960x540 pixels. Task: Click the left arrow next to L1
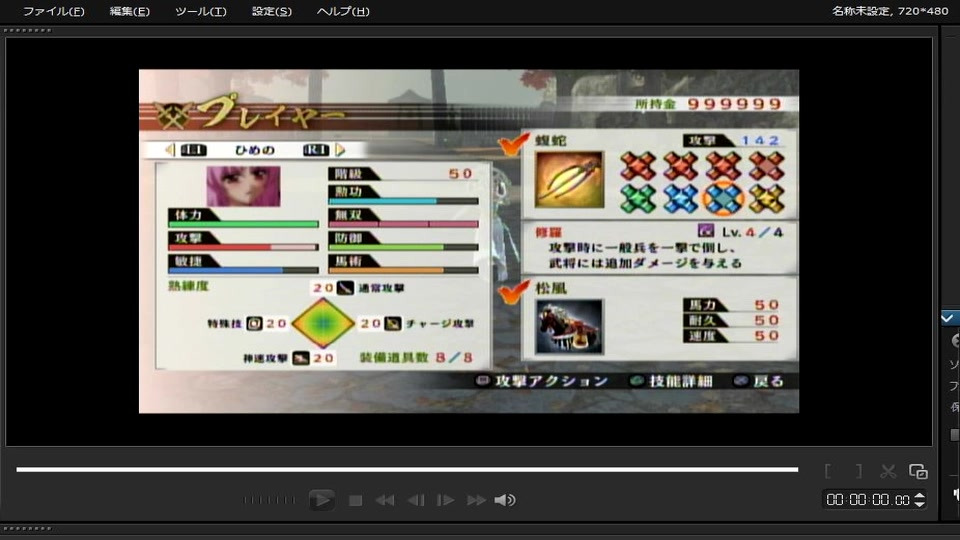coord(170,149)
